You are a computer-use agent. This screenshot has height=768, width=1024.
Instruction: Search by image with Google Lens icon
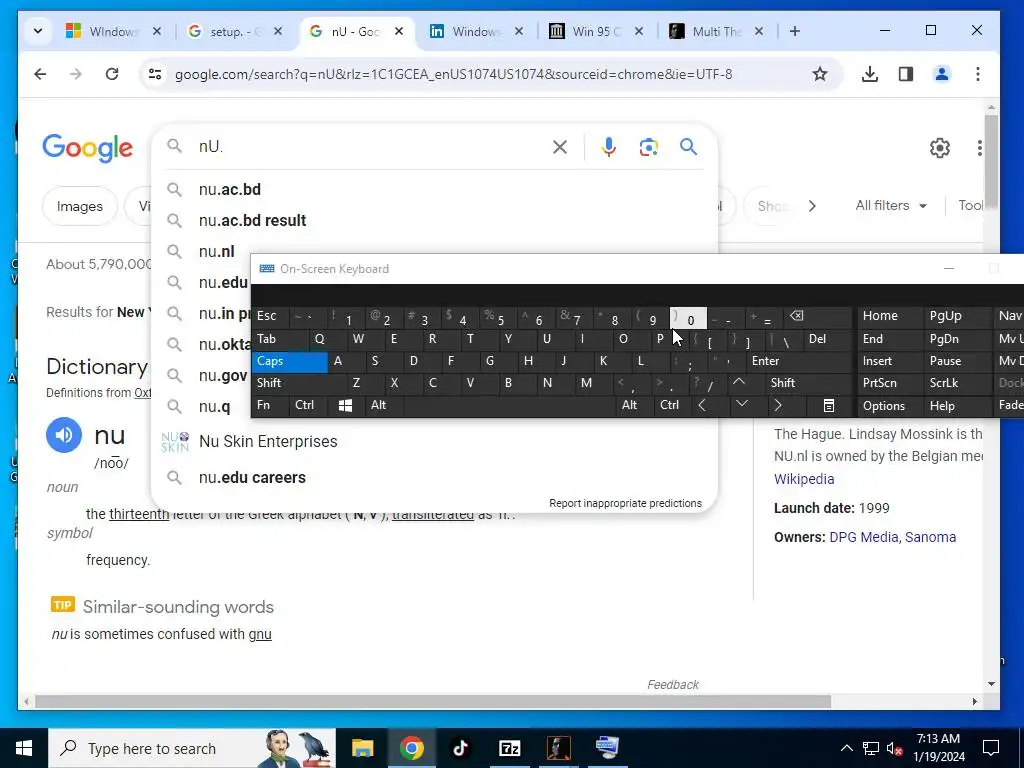coord(648,147)
